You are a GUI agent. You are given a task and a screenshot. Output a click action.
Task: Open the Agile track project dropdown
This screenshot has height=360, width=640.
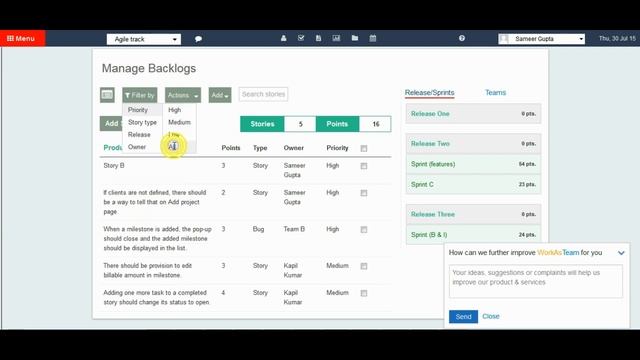coord(144,39)
